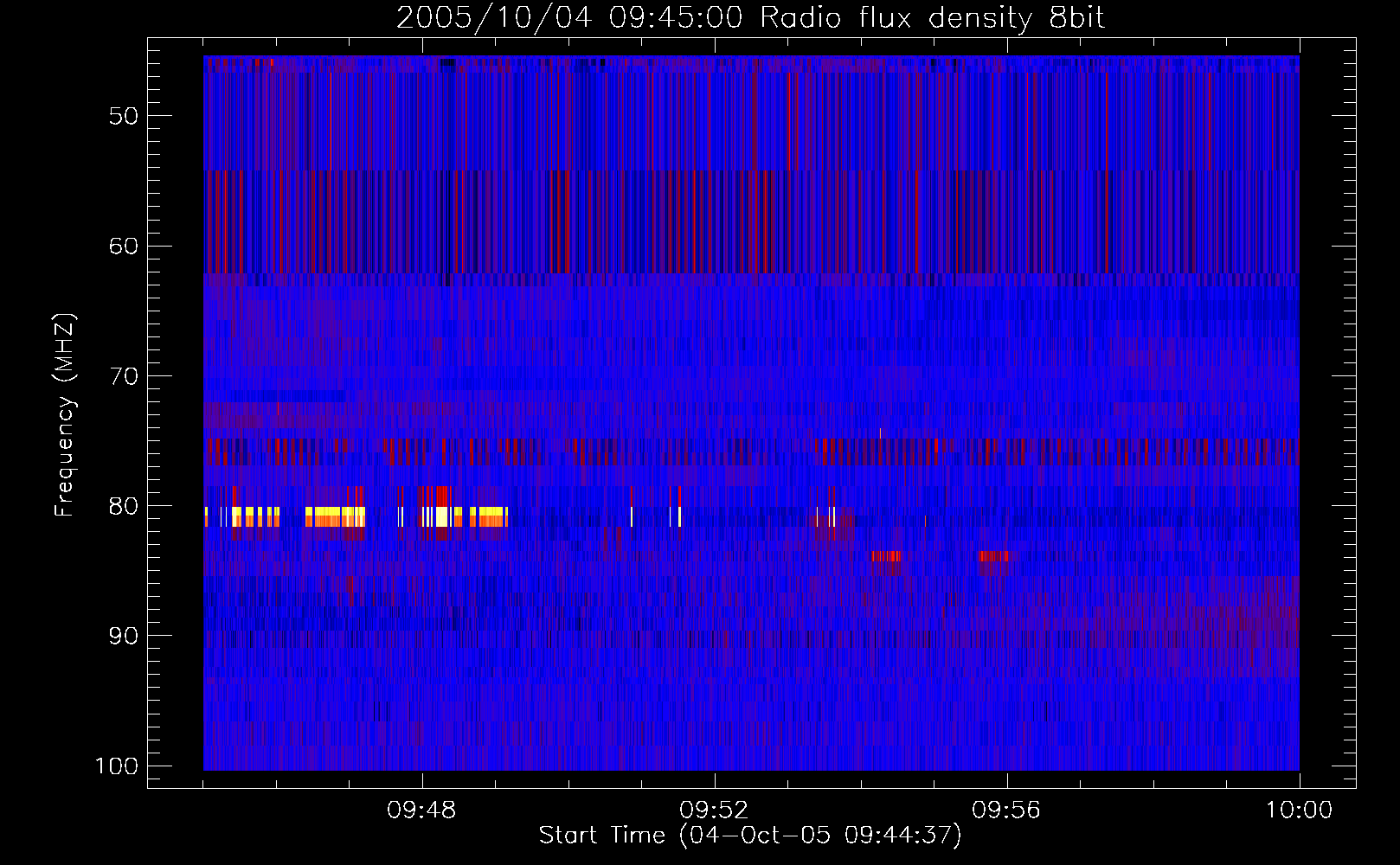
Task: Click the 60 frequency tick label
Action: click(x=124, y=246)
